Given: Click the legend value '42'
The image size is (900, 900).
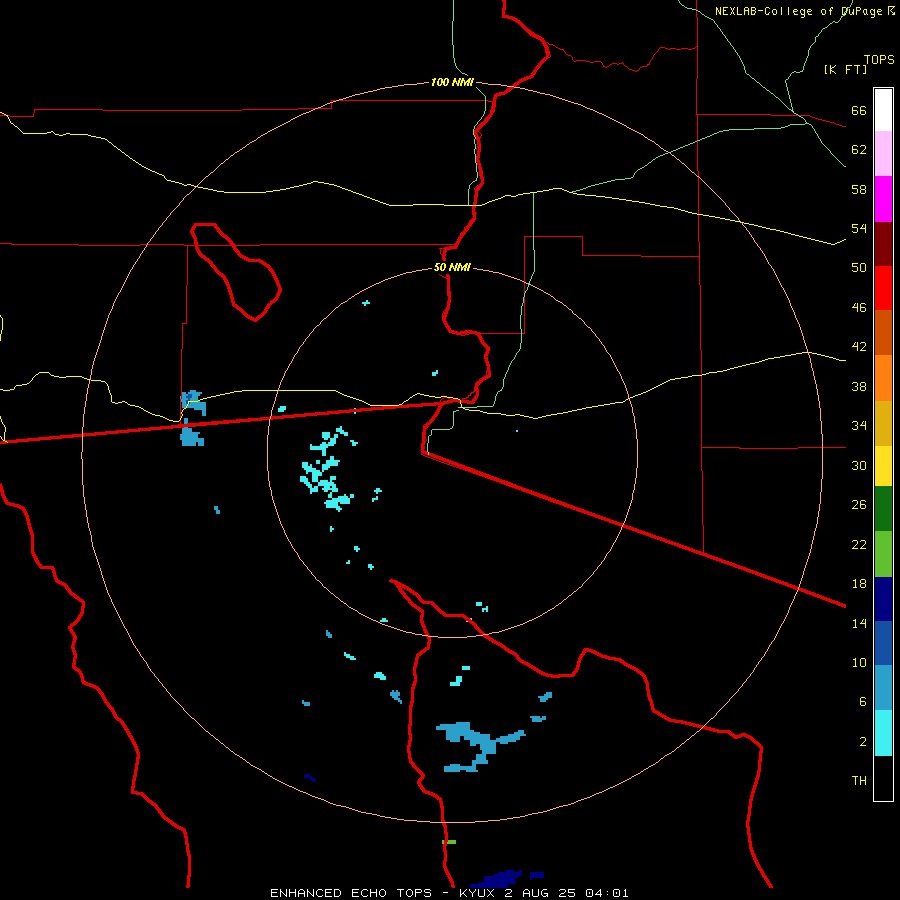Looking at the screenshot, I should tap(859, 347).
